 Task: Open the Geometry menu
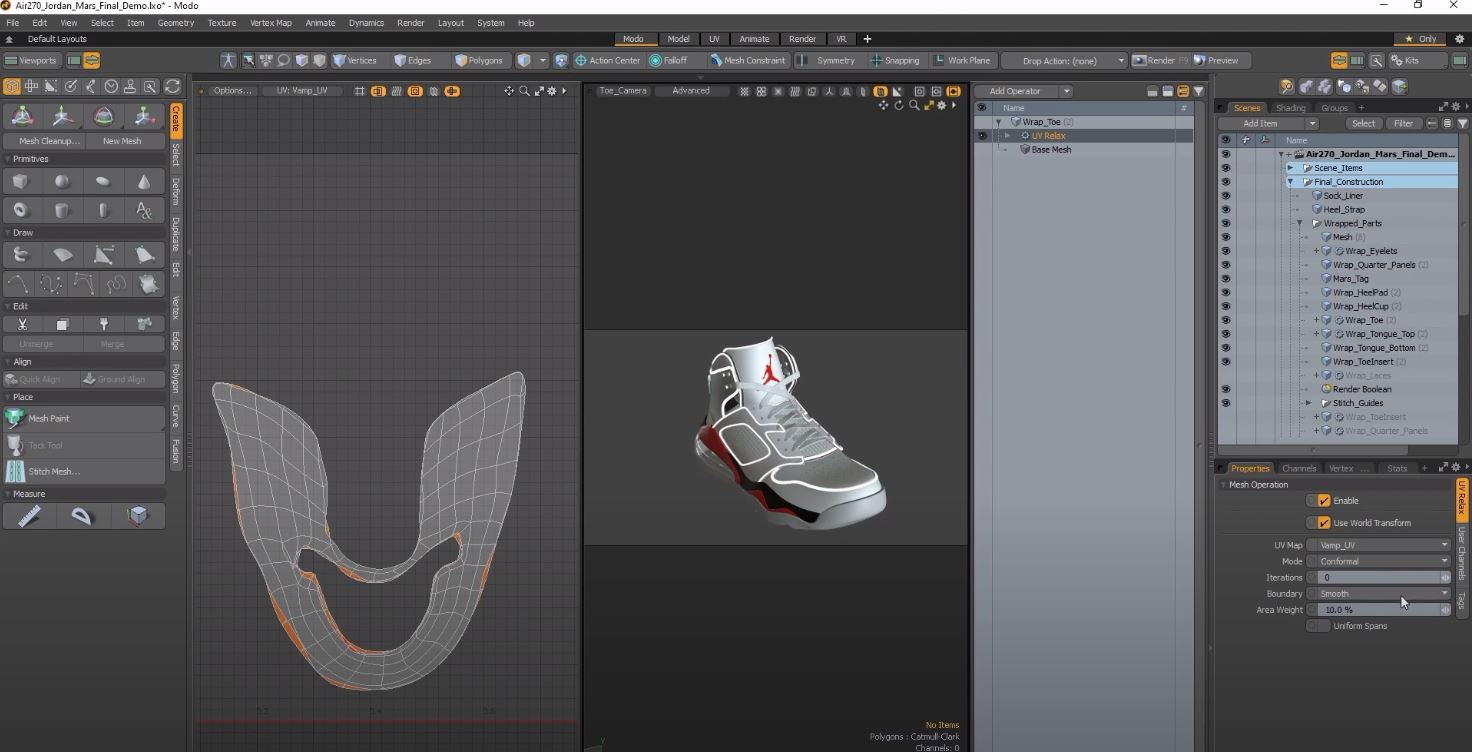click(176, 23)
